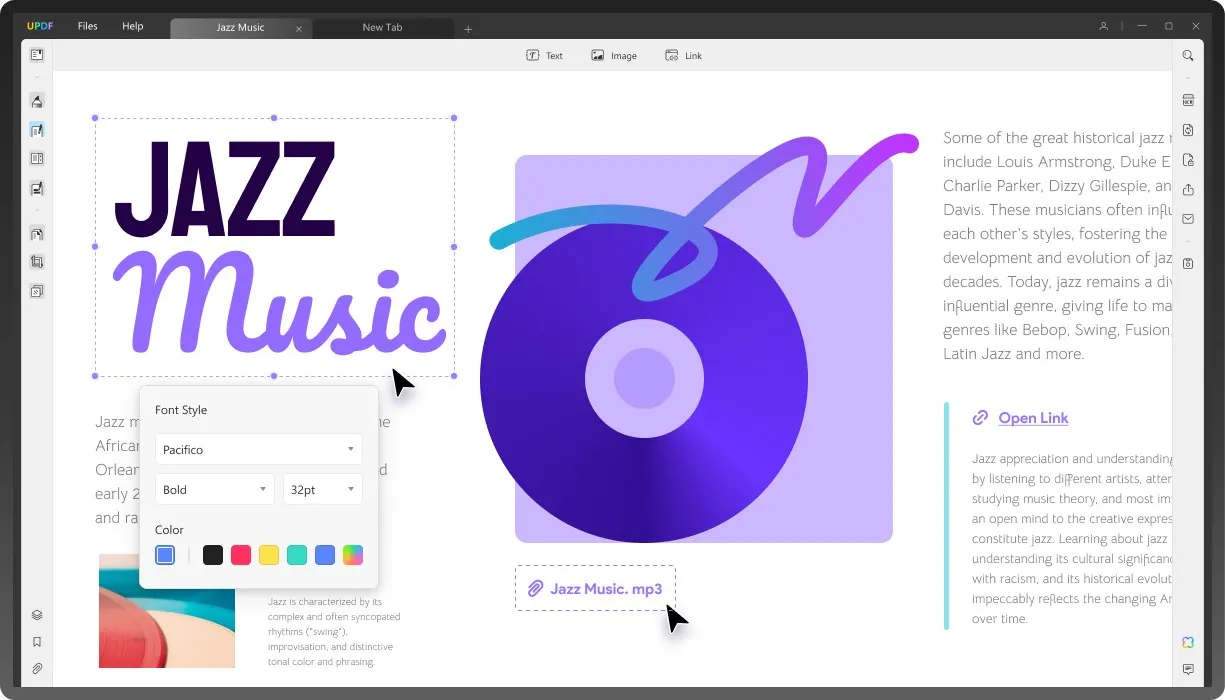Click the 'Color' label in popup
This screenshot has height=700, width=1225.
pos(169,530)
